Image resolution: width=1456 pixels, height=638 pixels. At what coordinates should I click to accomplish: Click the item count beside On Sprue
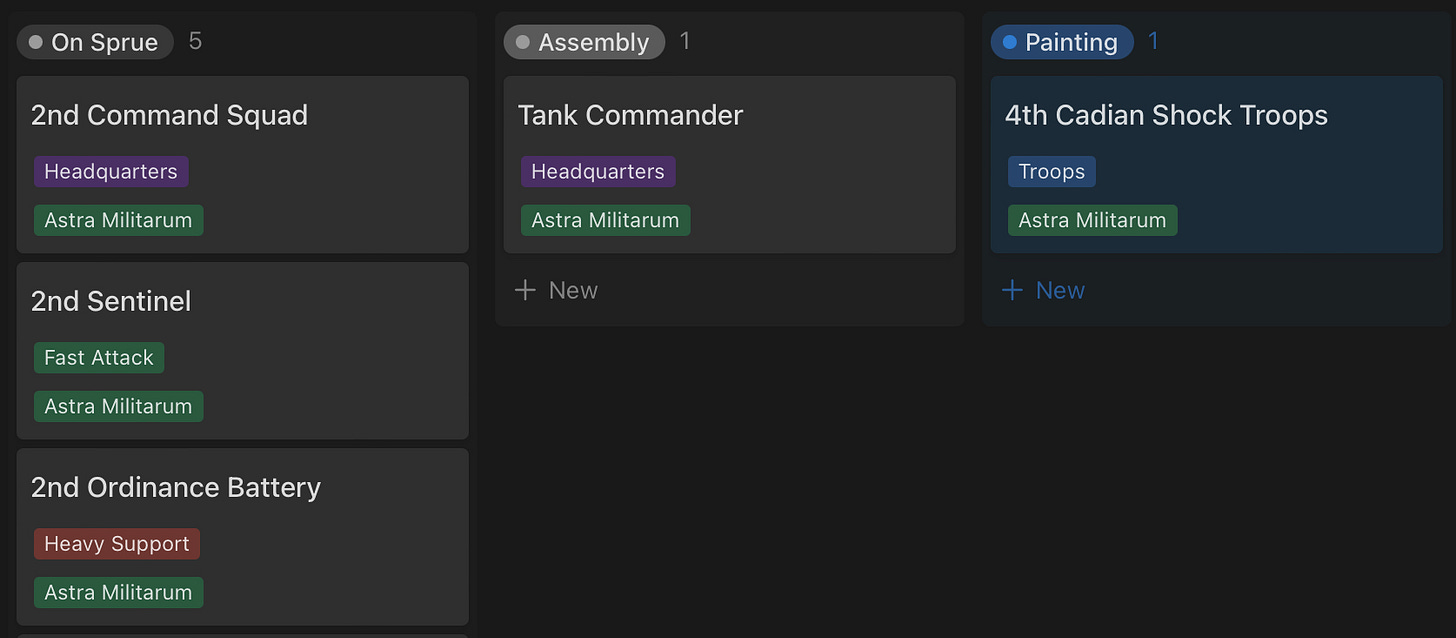pos(195,41)
